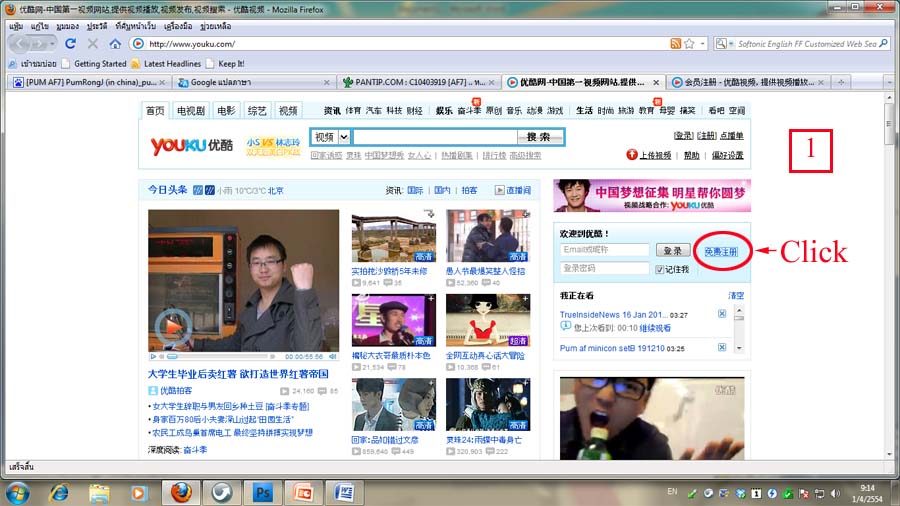Click the 登录 login button

click(673, 251)
